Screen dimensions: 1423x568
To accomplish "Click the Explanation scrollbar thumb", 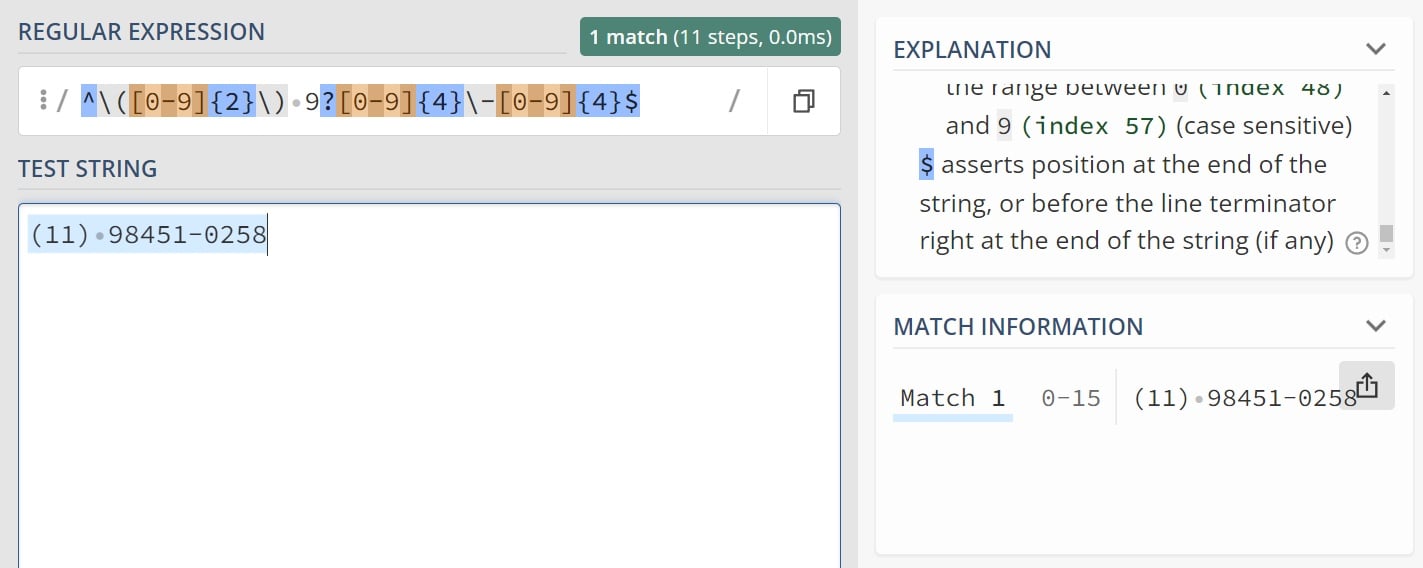I will [x=1386, y=233].
